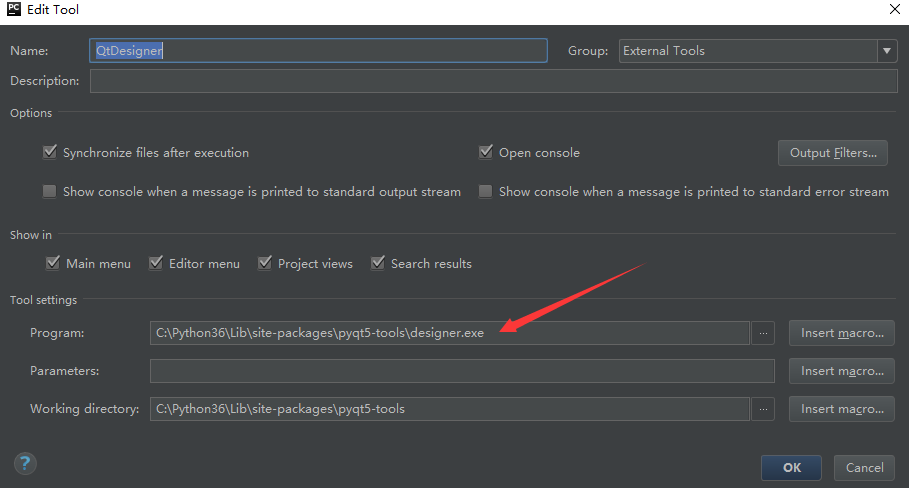Insert macro for the Program field
Image resolution: width=909 pixels, height=488 pixels.
842,333
